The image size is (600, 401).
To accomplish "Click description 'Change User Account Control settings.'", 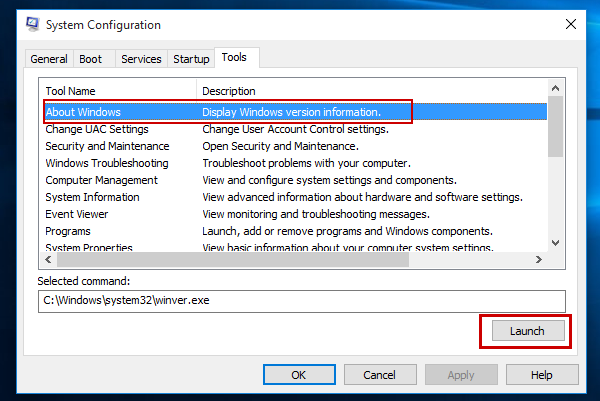I will 295,129.
